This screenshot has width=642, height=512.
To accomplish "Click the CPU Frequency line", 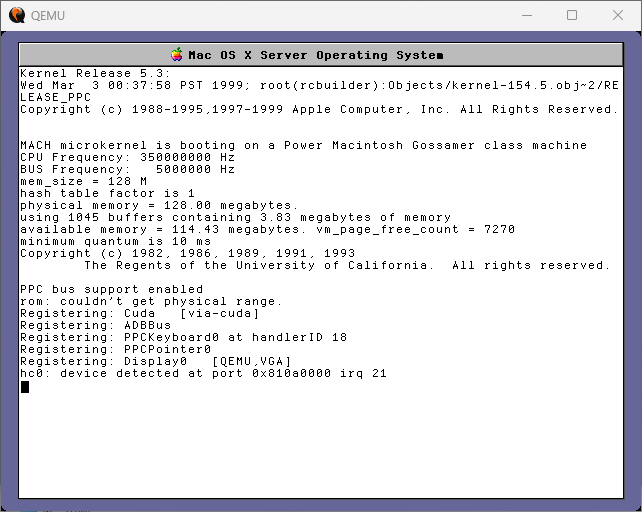I will [x=128, y=157].
